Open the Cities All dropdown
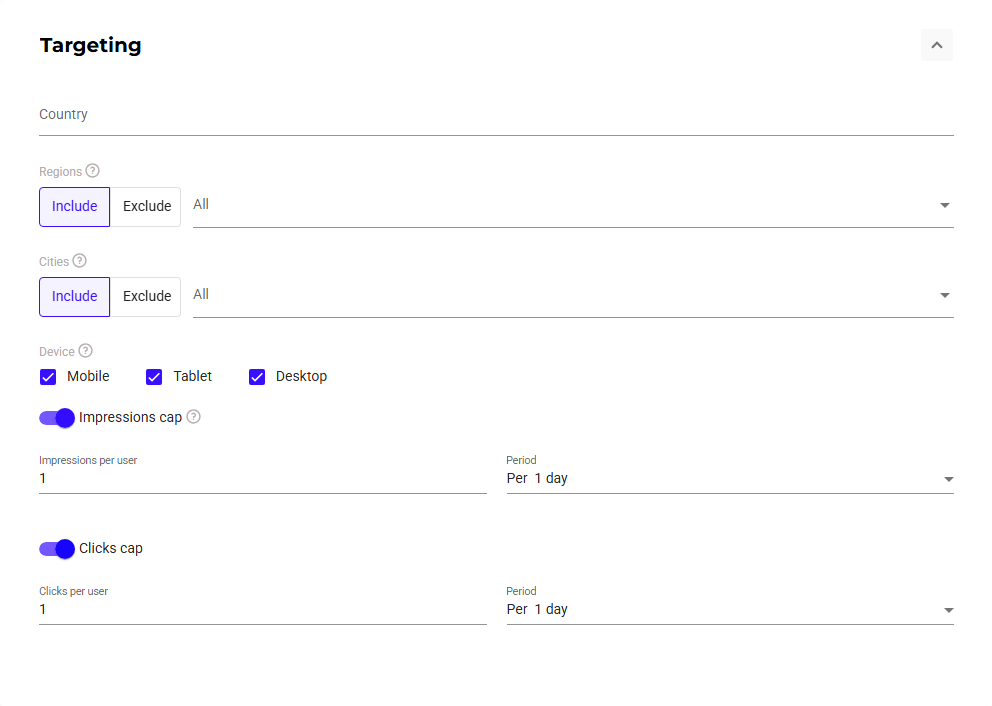Viewport: 992px width, 706px height. [572, 296]
